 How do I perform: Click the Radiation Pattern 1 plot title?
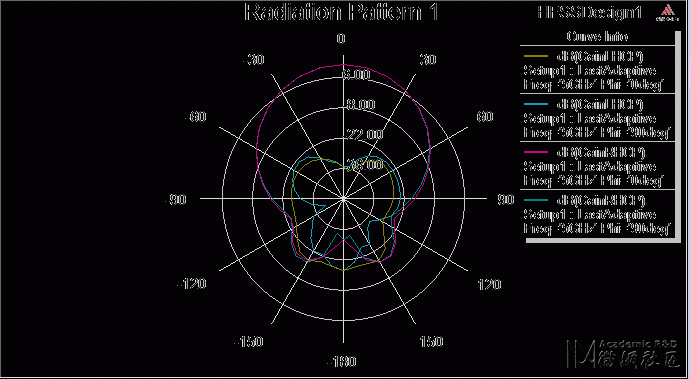pos(341,12)
